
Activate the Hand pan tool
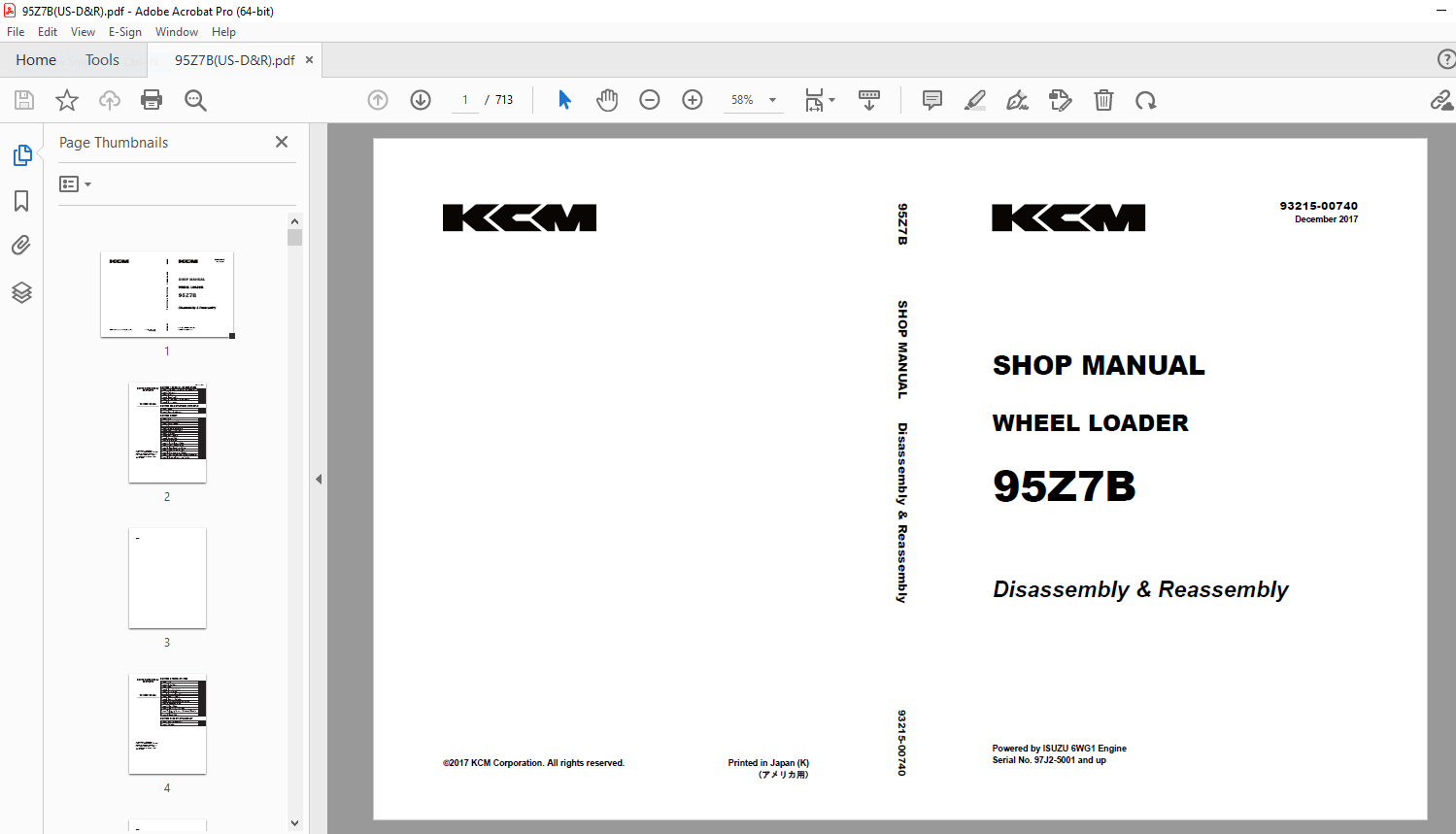(x=607, y=100)
